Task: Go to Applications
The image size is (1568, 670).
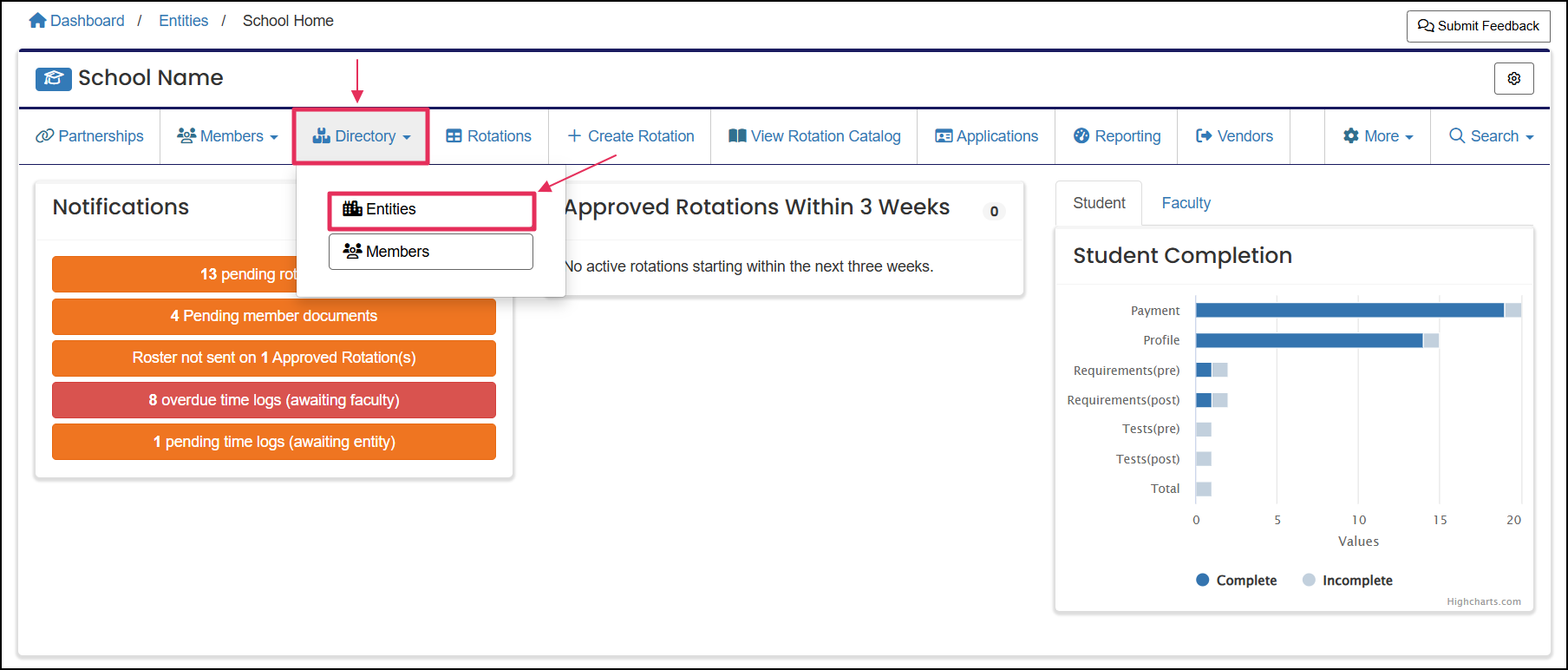Action: (x=986, y=136)
